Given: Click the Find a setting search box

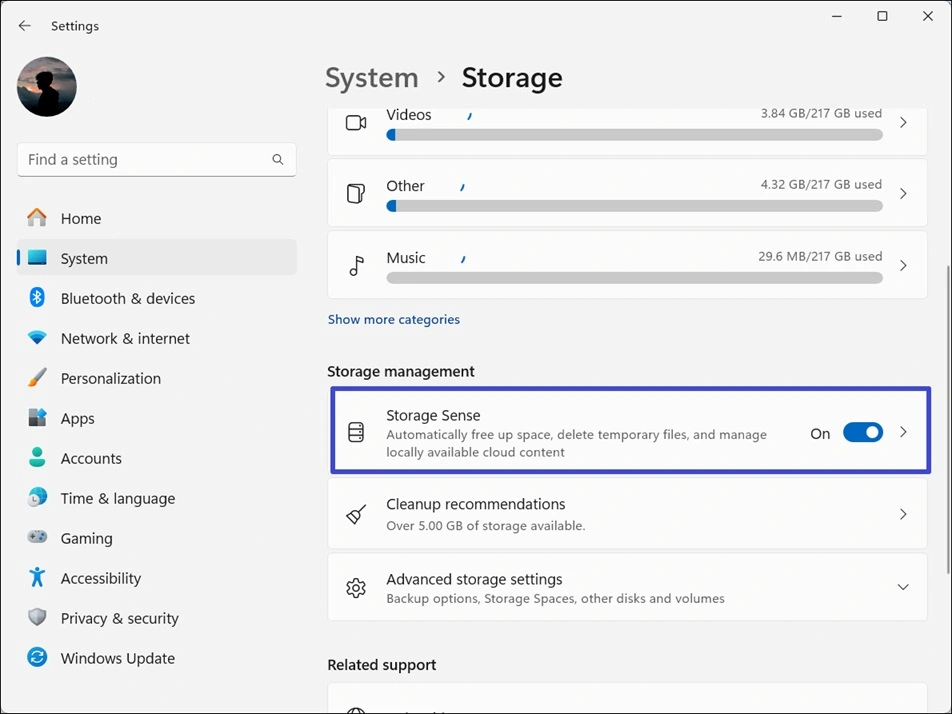Looking at the screenshot, I should click(x=145, y=160).
